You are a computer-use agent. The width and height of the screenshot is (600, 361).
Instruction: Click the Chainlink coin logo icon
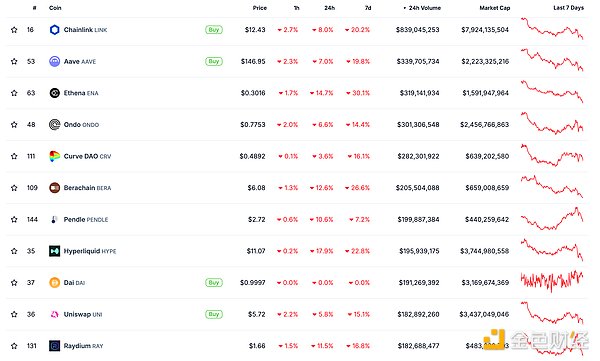tap(54, 30)
